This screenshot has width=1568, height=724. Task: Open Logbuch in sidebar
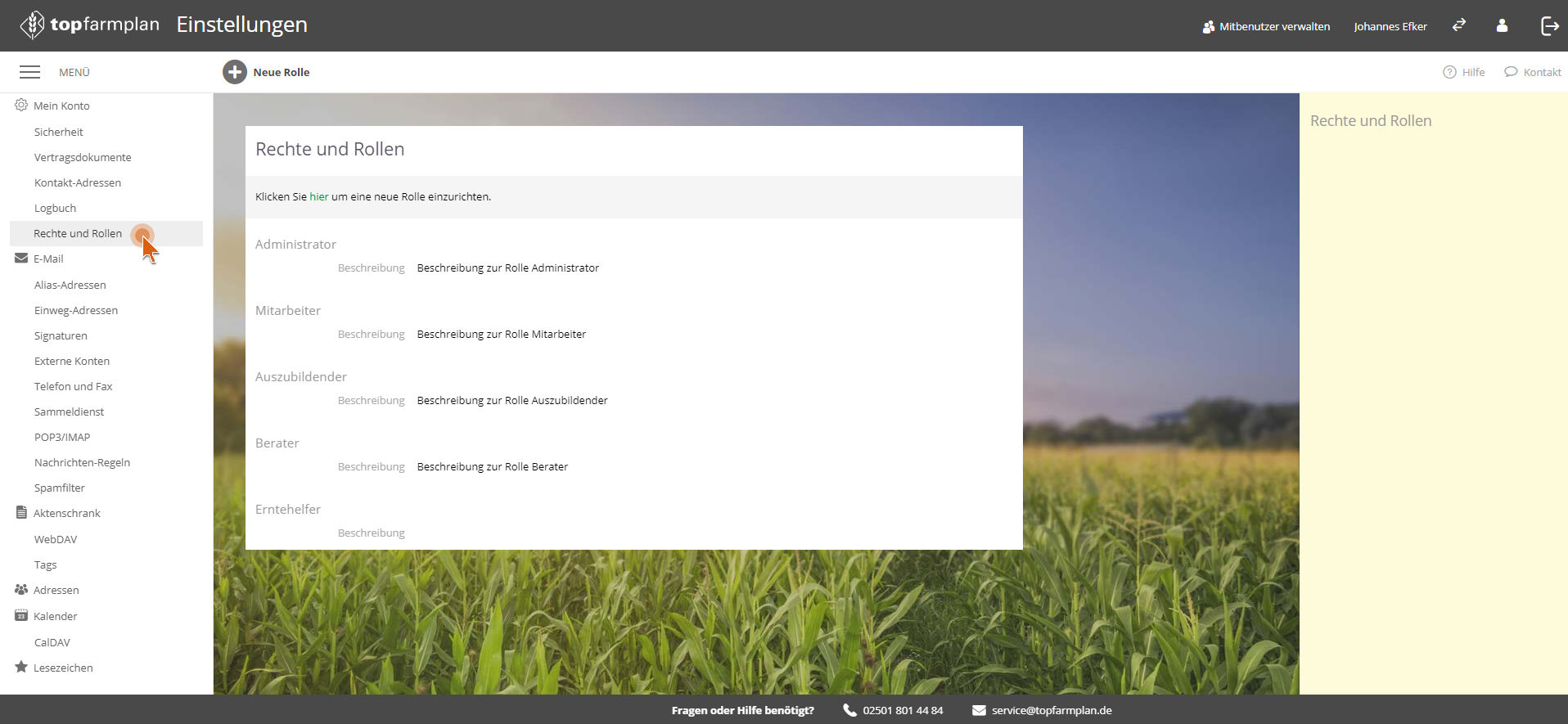pyautogui.click(x=55, y=208)
